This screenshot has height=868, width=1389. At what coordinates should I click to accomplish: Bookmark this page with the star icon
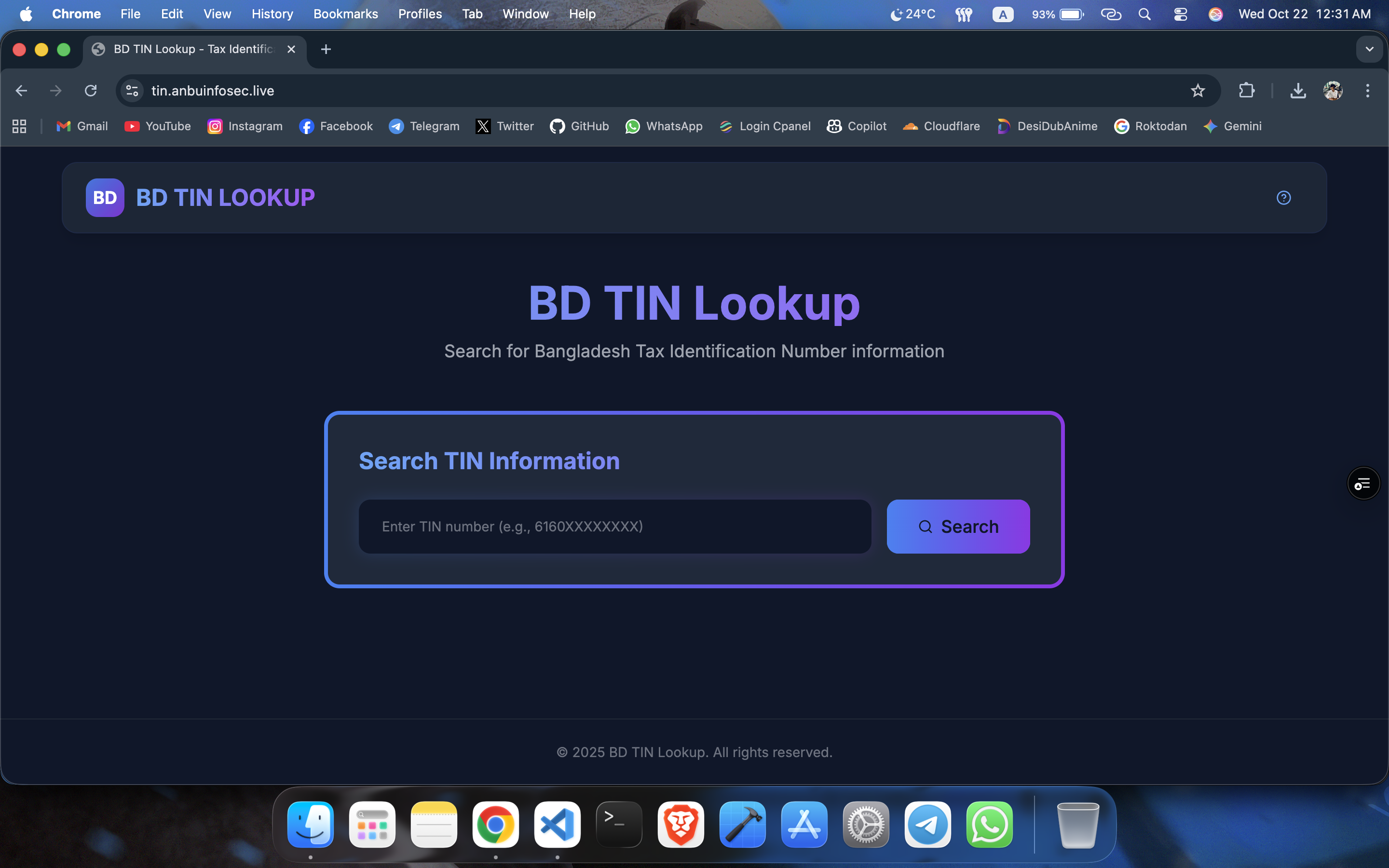click(x=1198, y=90)
